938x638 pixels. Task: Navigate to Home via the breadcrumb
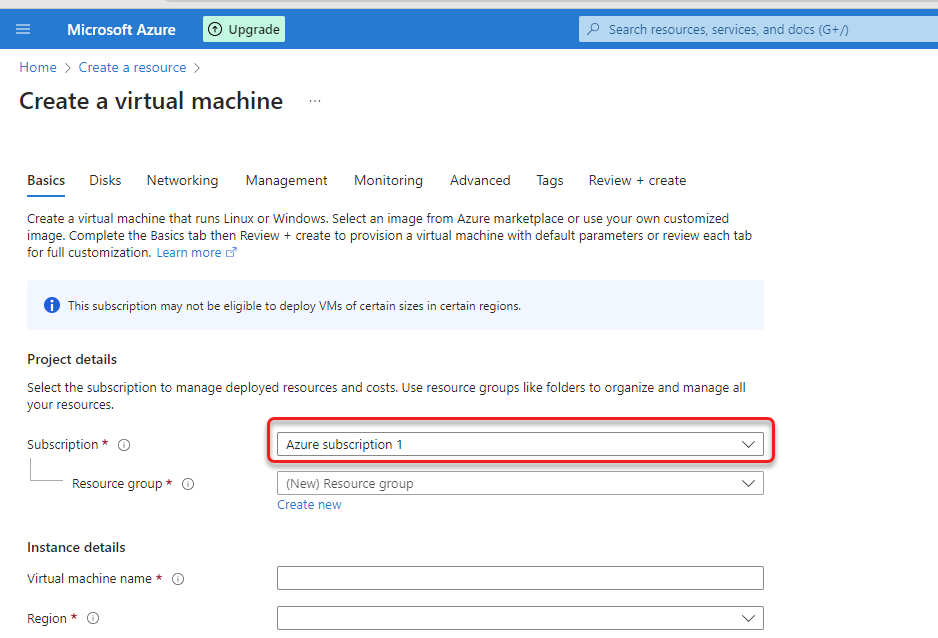(x=38, y=67)
